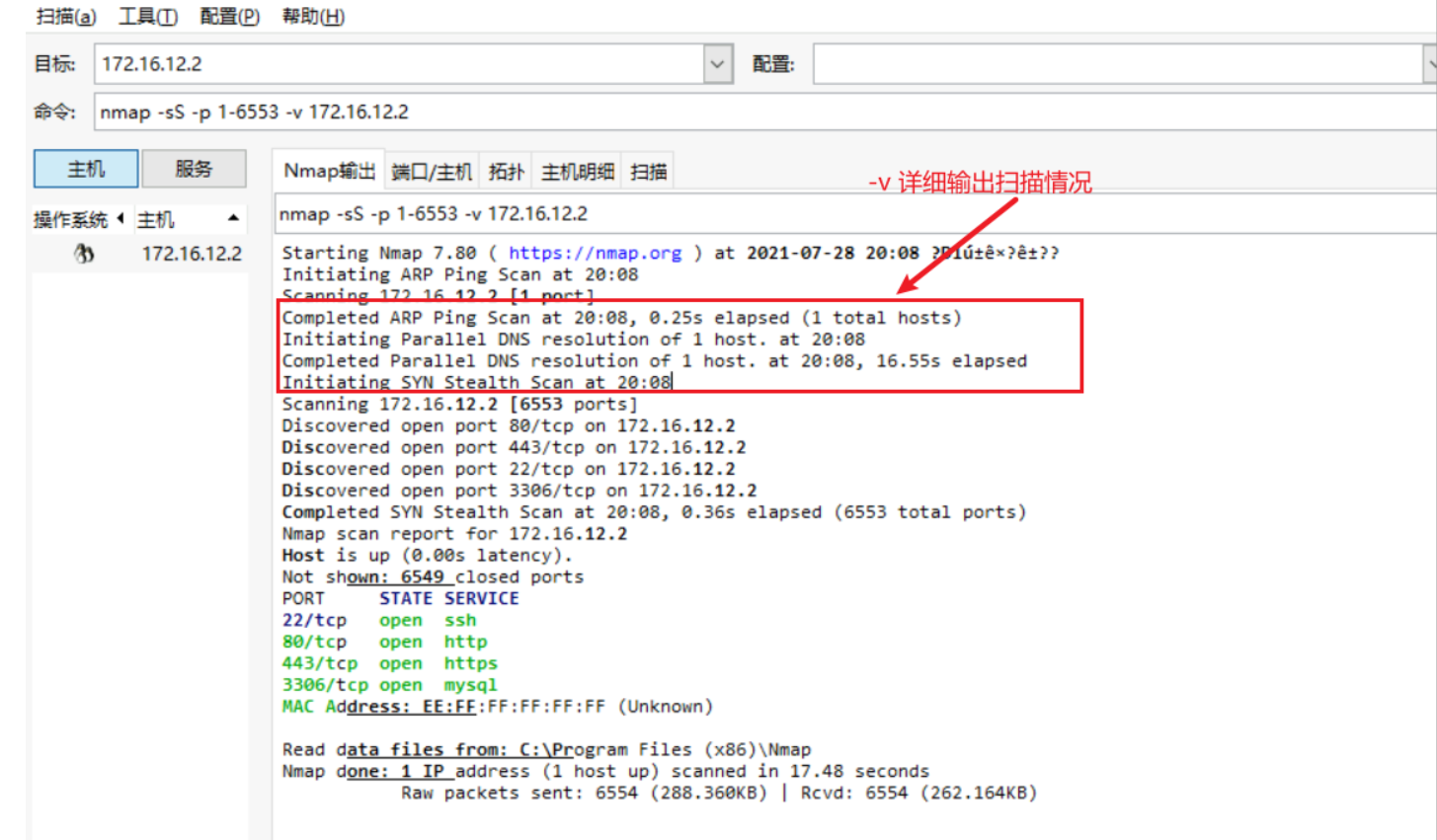Select host 172.16.12.2 in the host list

(192, 254)
